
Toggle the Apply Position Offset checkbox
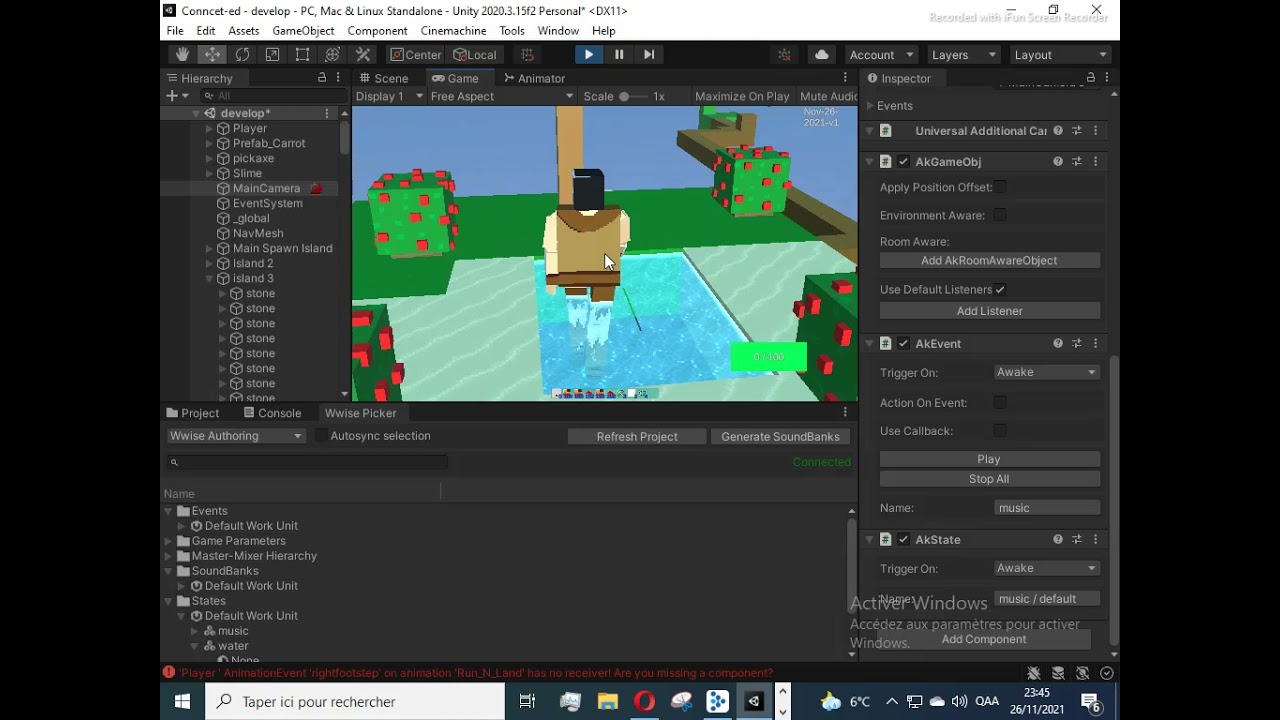point(1000,187)
